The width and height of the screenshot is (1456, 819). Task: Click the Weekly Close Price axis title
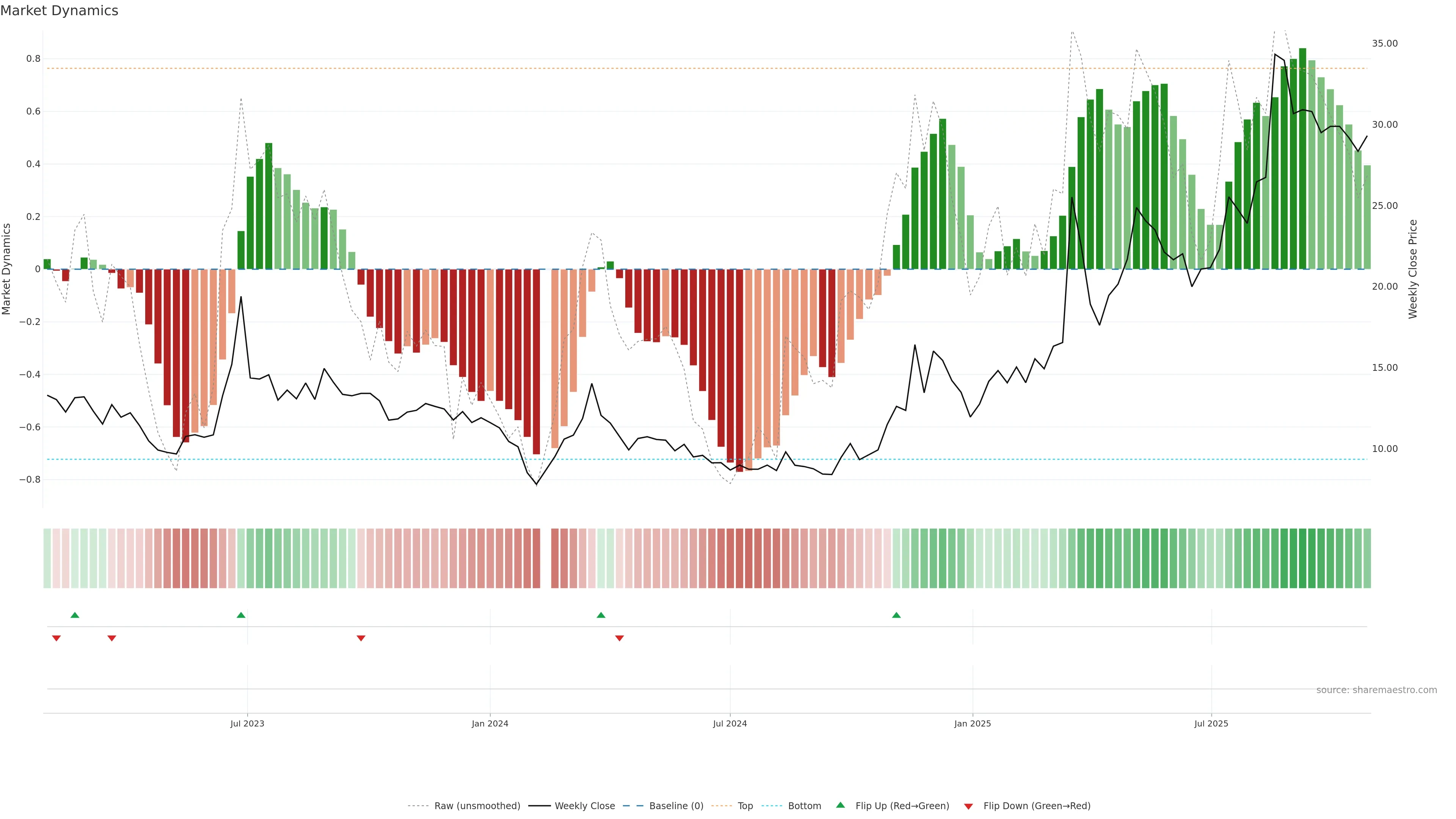[x=1412, y=269]
